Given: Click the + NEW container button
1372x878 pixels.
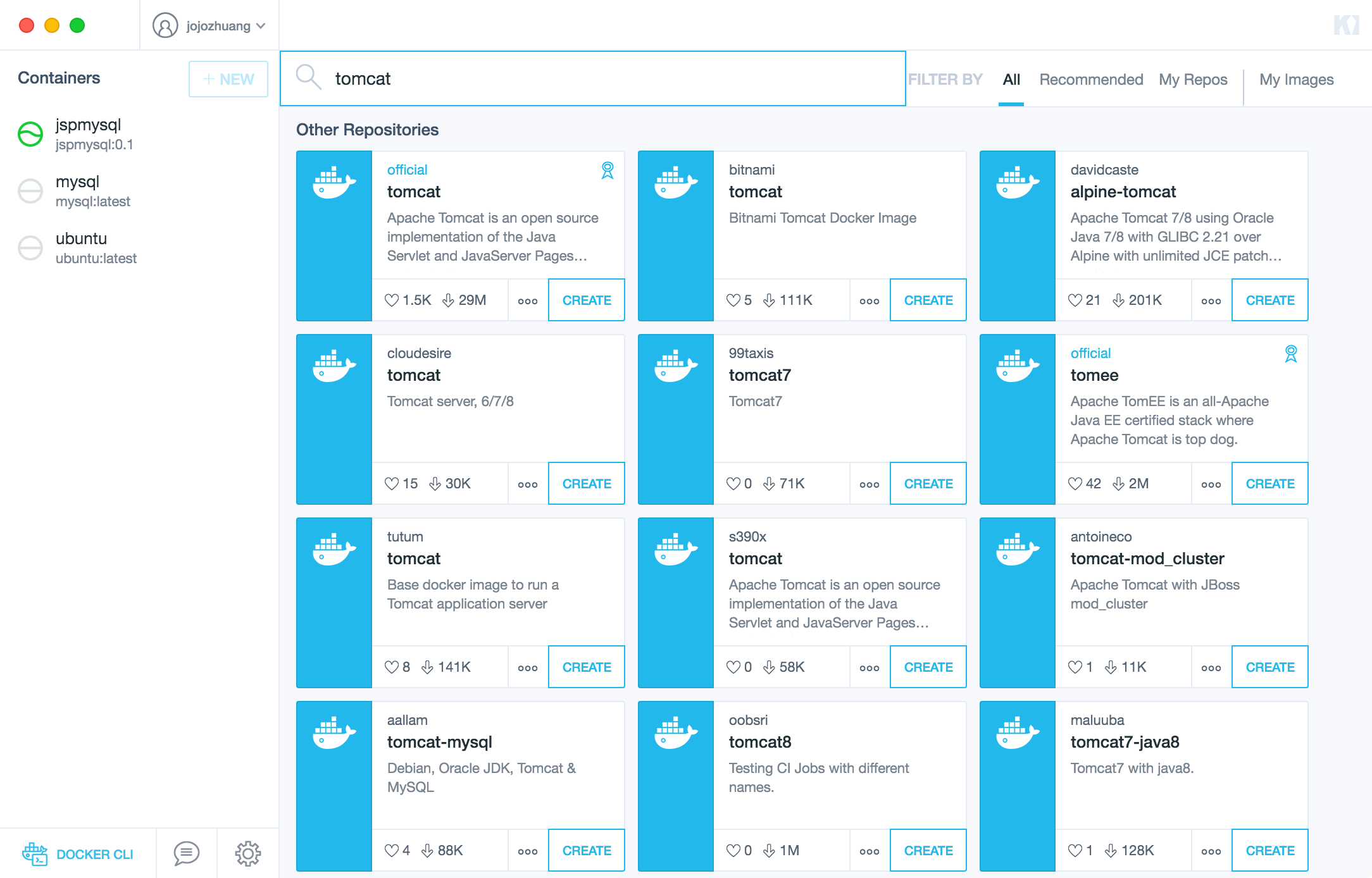Looking at the screenshot, I should [x=228, y=79].
